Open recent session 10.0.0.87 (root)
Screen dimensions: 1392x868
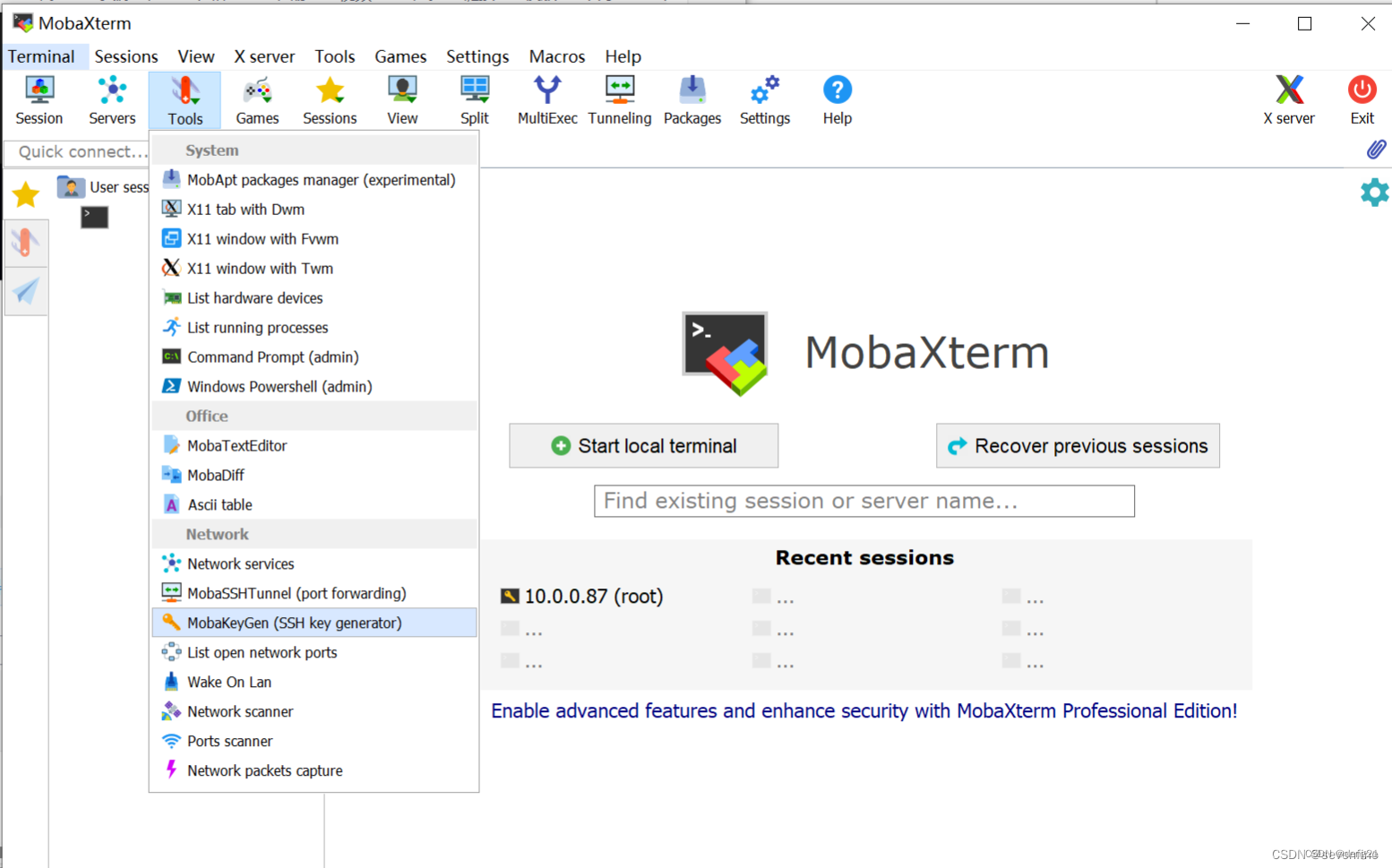(x=582, y=597)
